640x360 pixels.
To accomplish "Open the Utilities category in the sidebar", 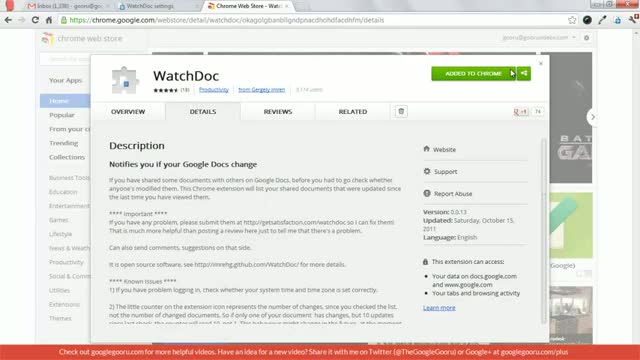I will 60,290.
